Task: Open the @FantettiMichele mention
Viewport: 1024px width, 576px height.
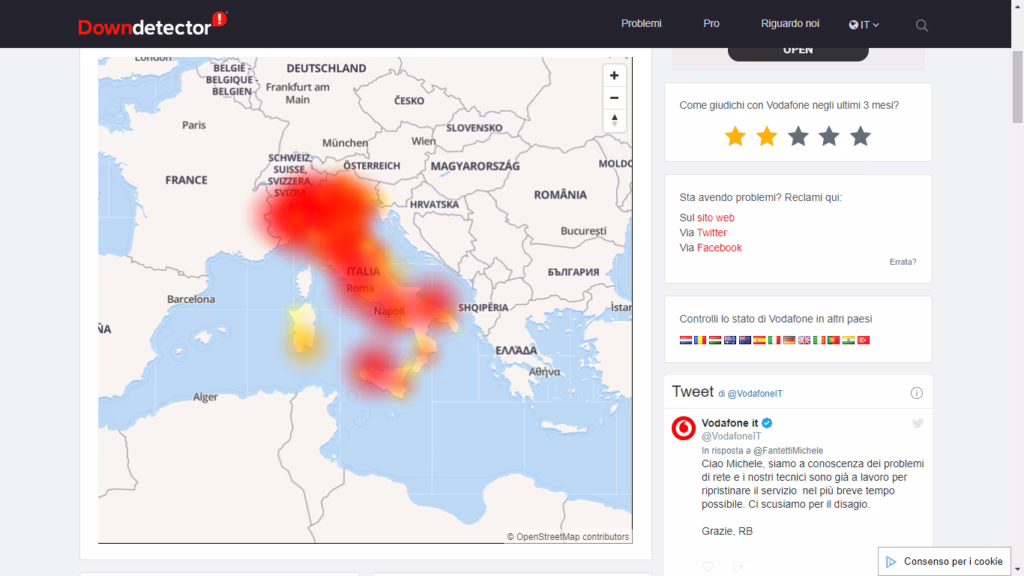Action: coord(788,451)
